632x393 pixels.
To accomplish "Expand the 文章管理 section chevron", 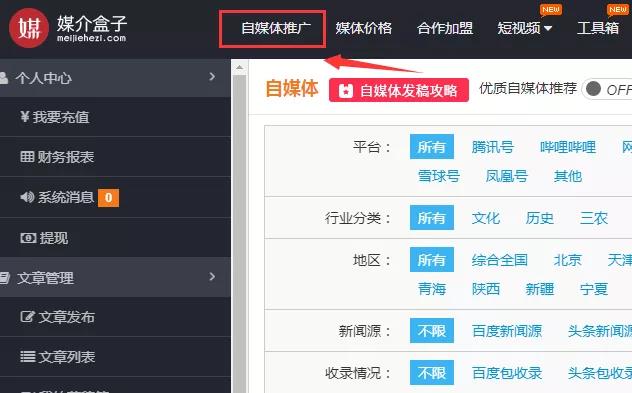I will (212, 277).
